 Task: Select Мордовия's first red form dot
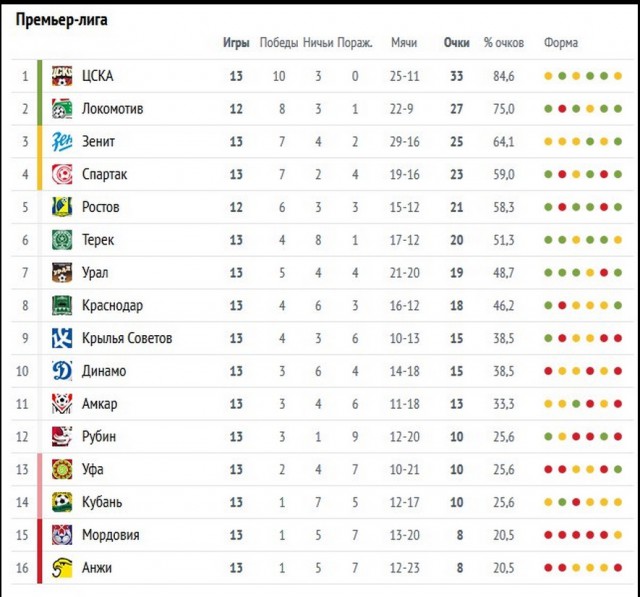[548, 535]
